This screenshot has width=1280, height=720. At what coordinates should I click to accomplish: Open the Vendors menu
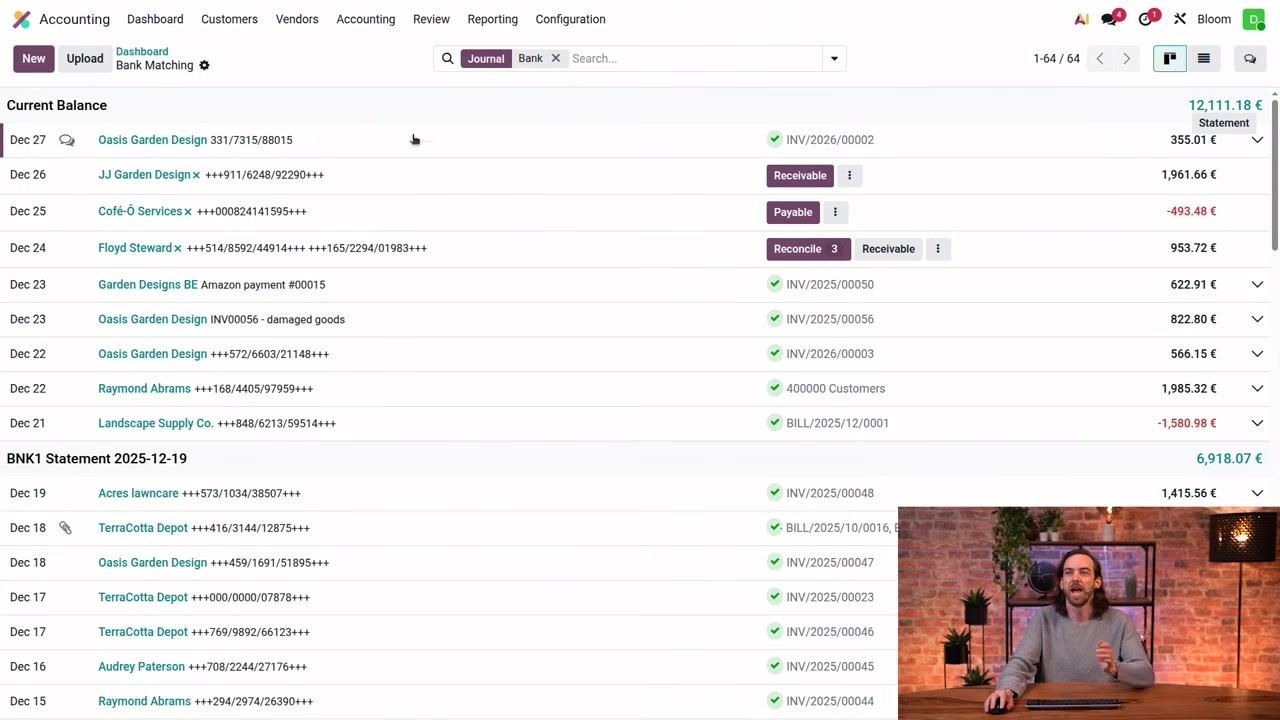[x=297, y=19]
